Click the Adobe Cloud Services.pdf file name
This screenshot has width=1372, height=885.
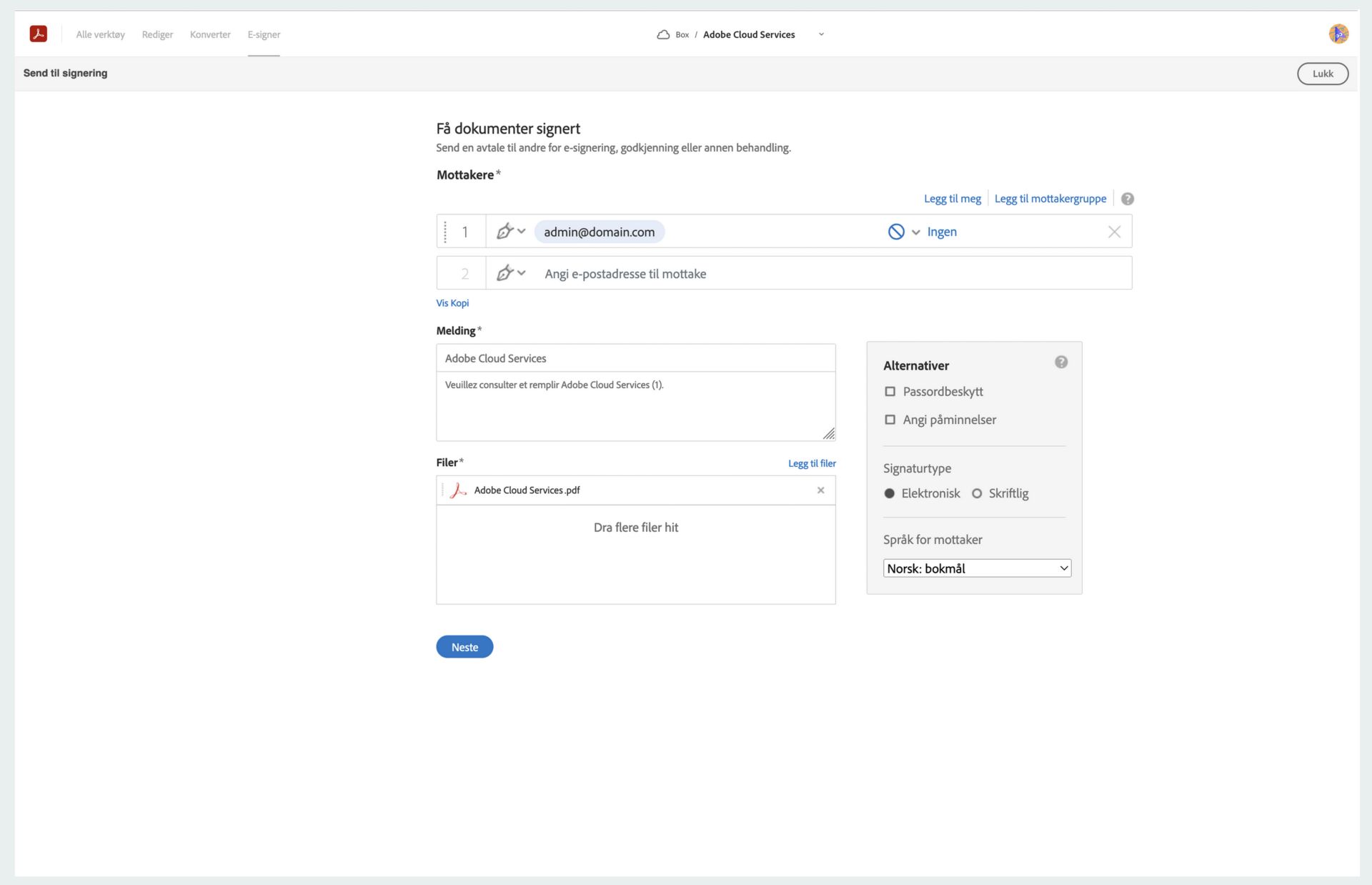(x=527, y=490)
